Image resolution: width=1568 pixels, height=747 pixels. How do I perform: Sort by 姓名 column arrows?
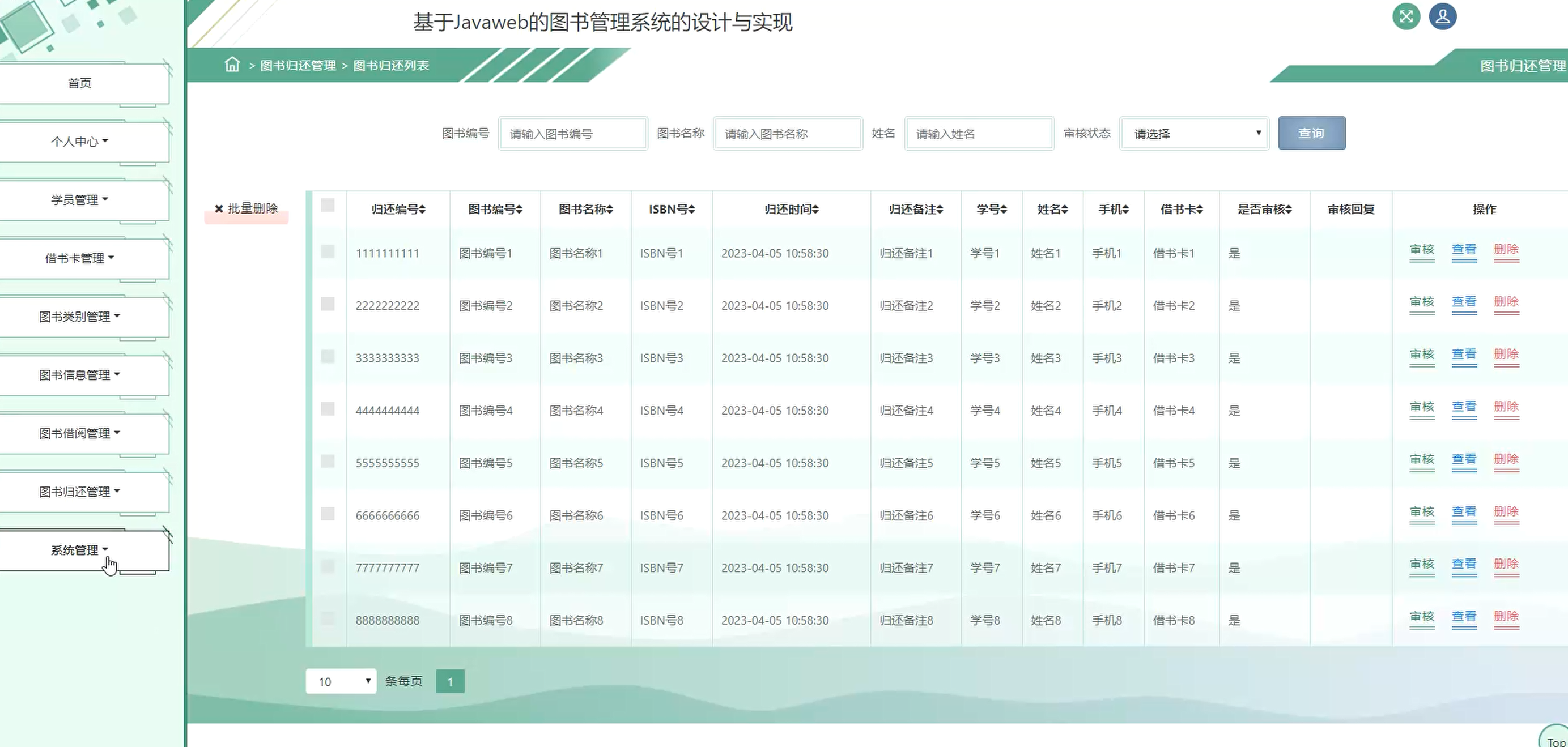pyautogui.click(x=1065, y=209)
